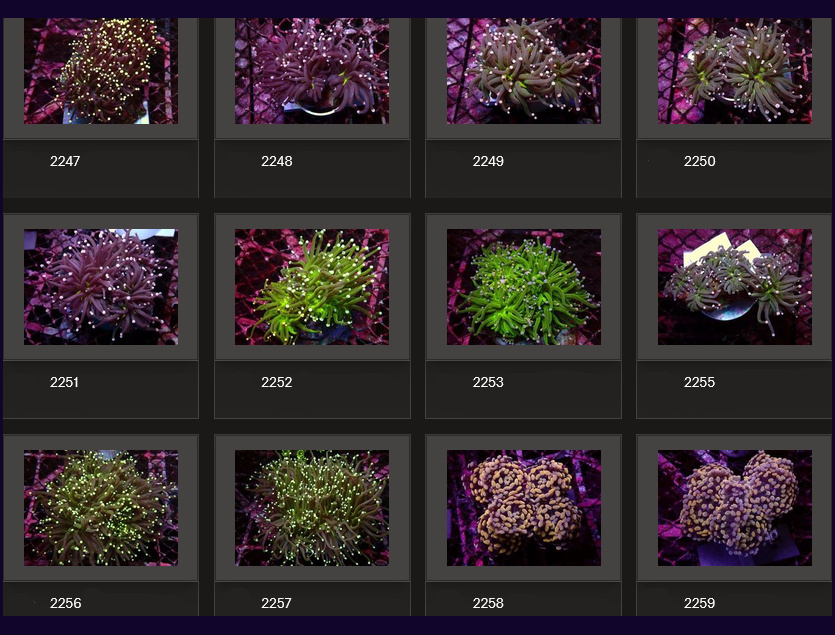Select green torch coral image 2252
Viewport: 835px width, 635px height.
(312, 287)
